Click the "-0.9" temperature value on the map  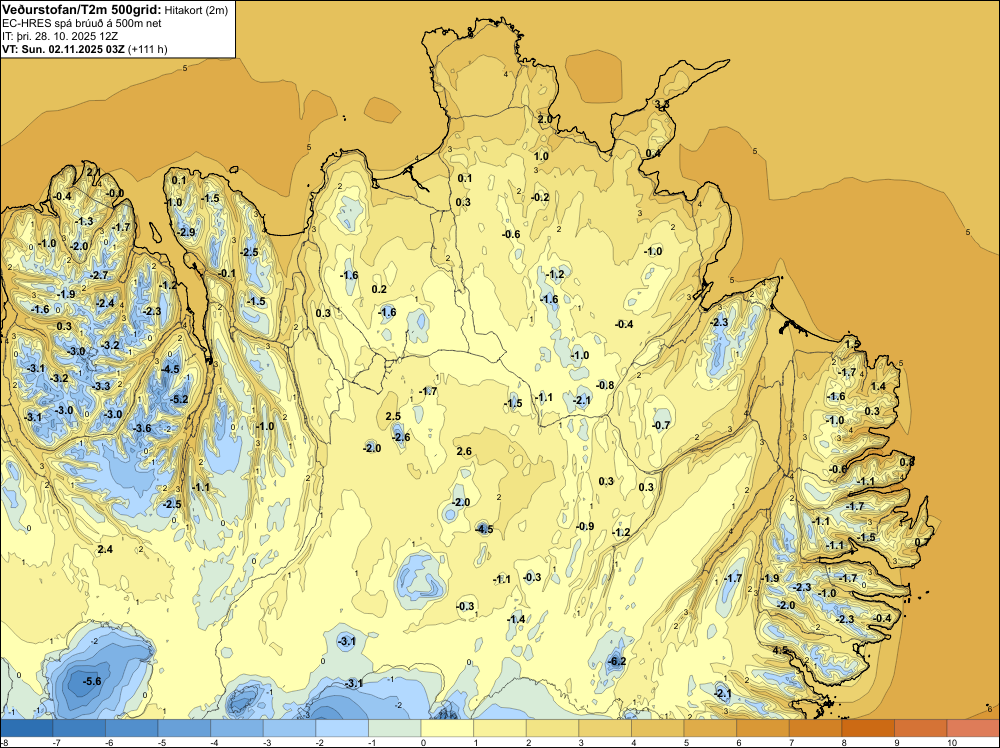pos(585,526)
